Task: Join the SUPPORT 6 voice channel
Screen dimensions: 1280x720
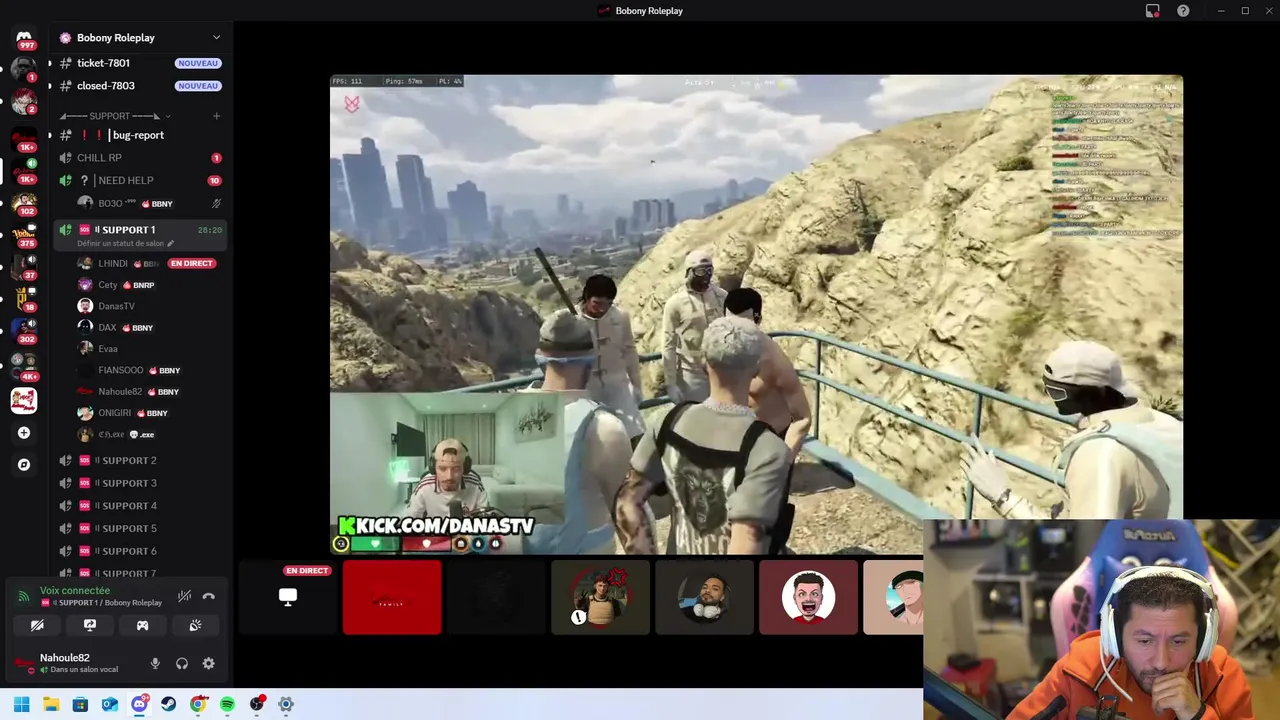Action: point(140,551)
